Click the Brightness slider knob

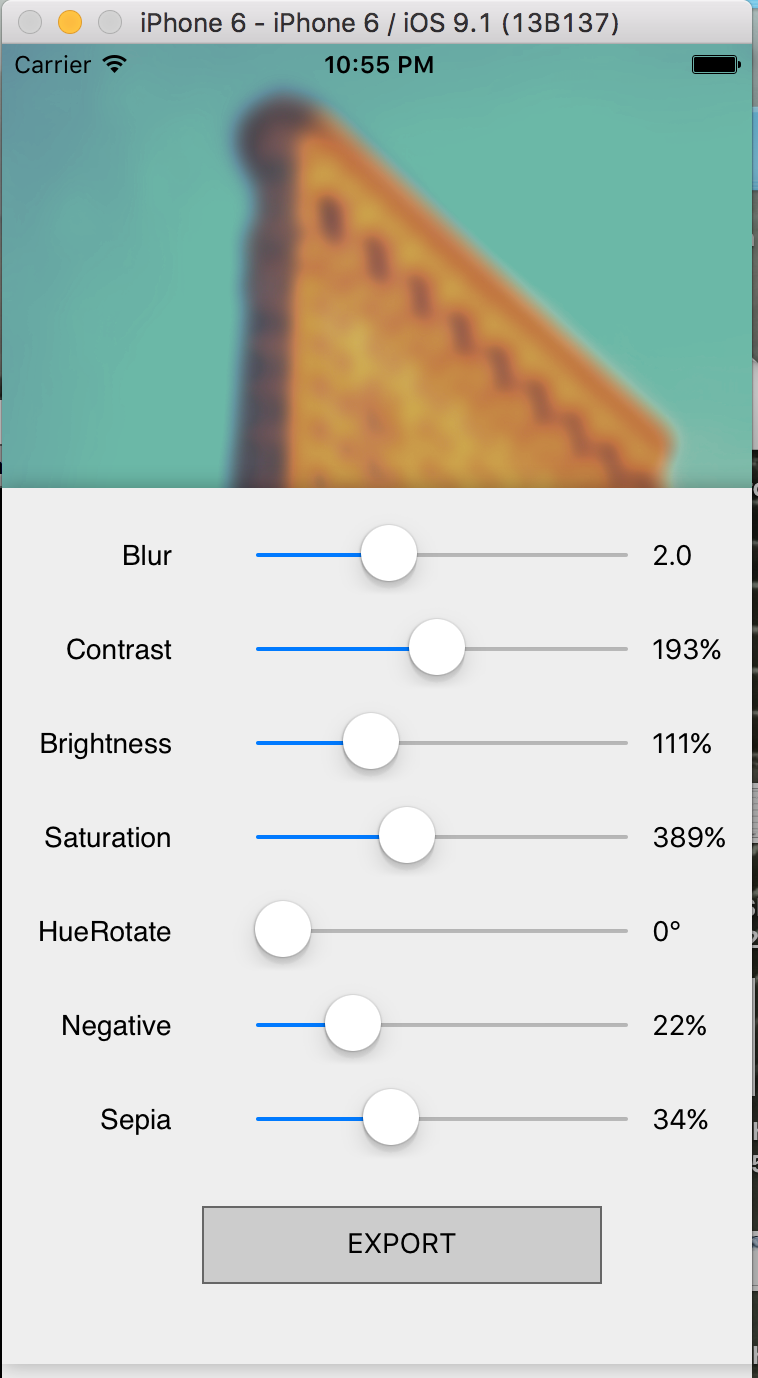click(x=371, y=742)
